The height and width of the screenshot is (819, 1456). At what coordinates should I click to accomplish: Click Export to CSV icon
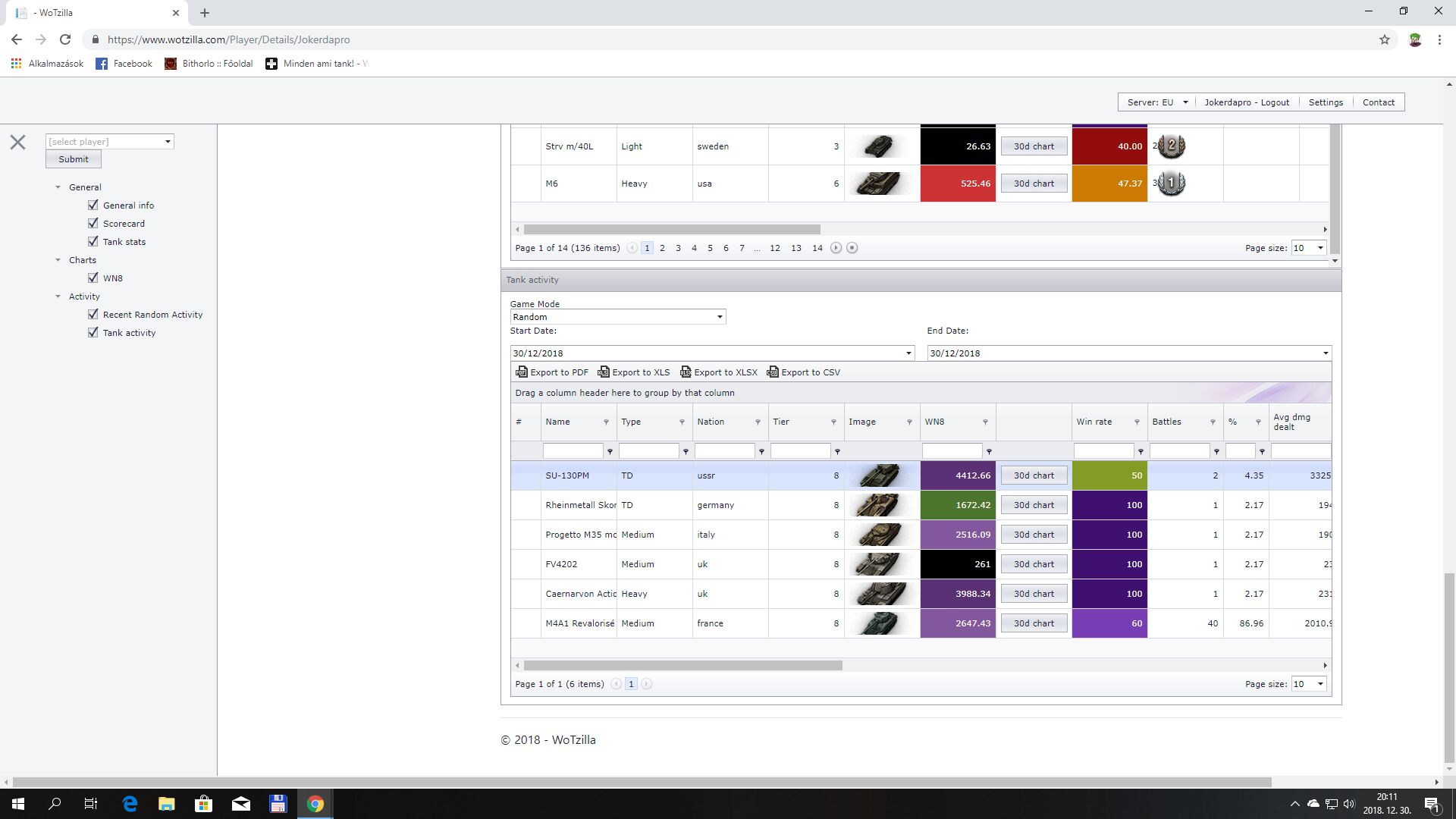pos(773,372)
